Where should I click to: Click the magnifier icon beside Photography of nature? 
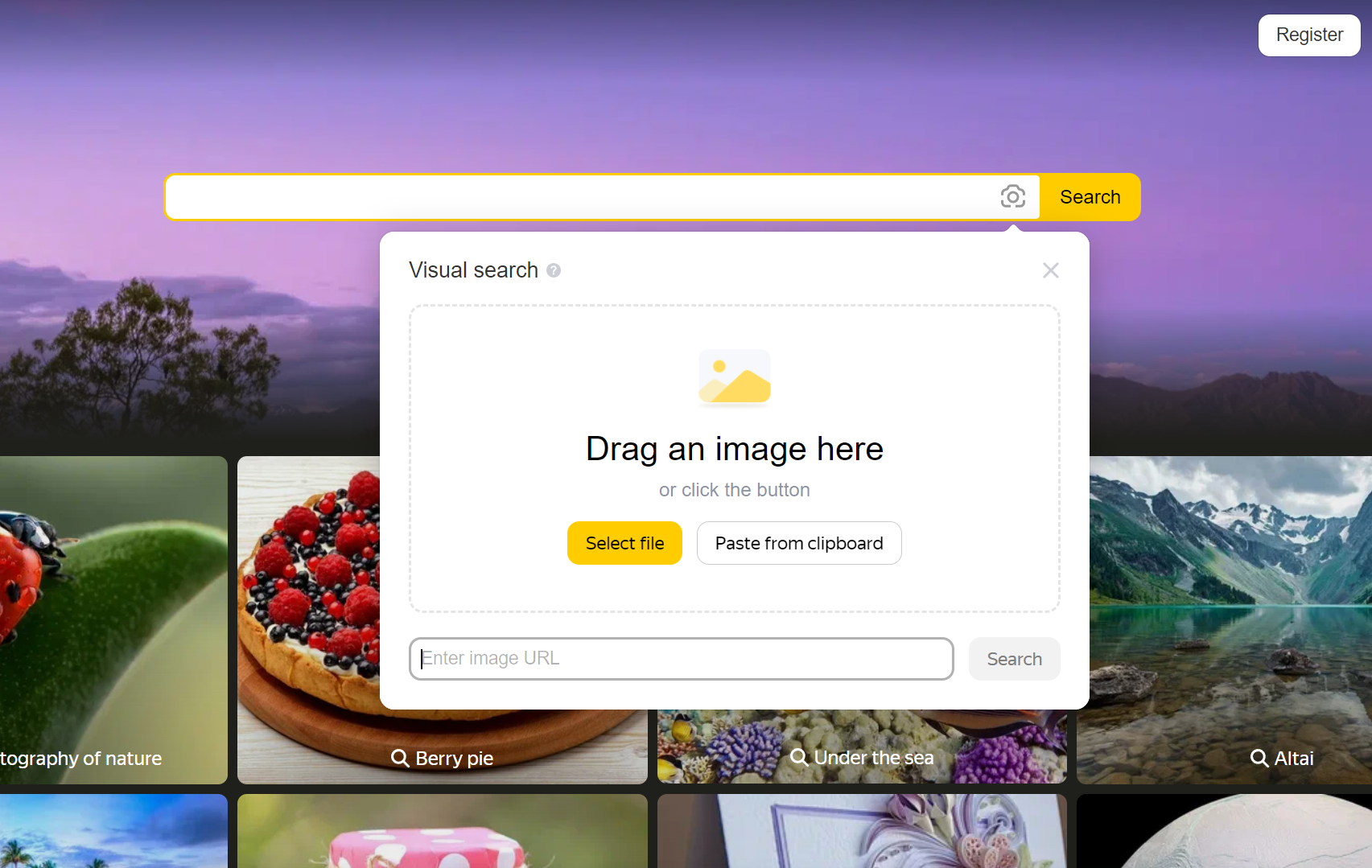point(3,757)
